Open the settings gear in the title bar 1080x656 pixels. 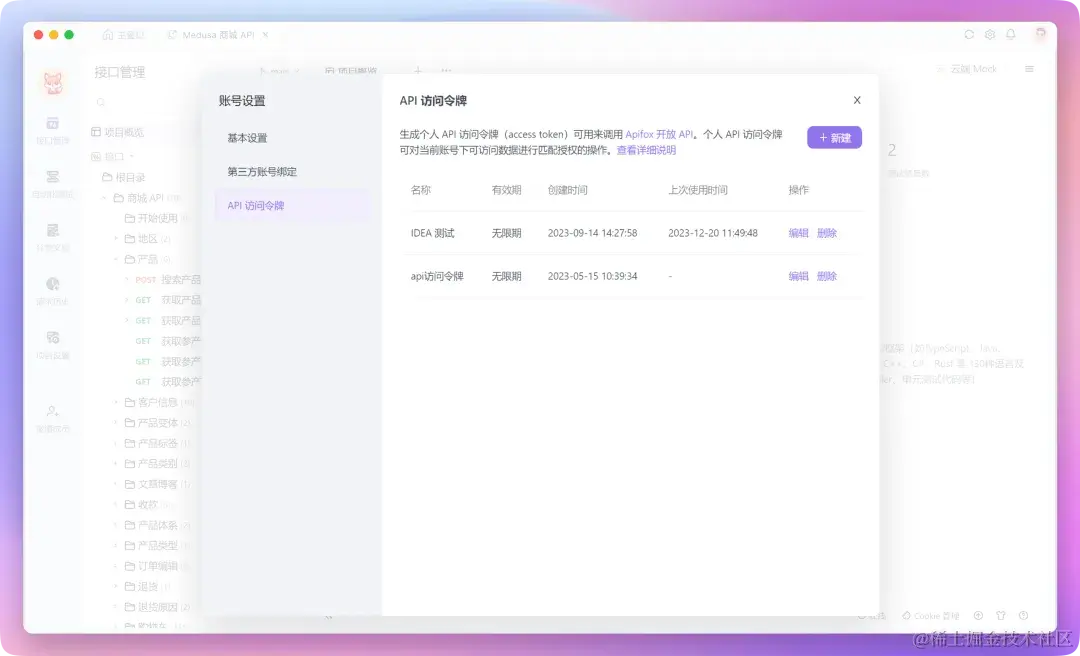click(989, 33)
